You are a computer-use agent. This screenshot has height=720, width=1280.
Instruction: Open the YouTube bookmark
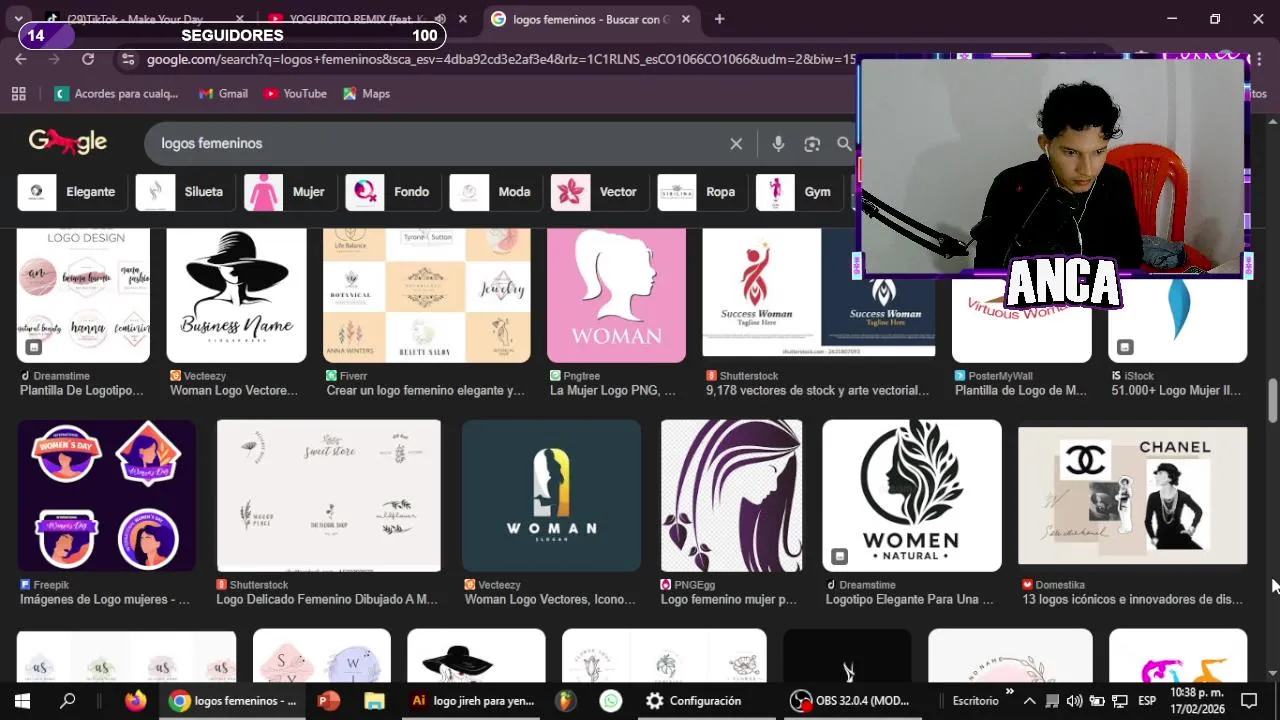295,94
